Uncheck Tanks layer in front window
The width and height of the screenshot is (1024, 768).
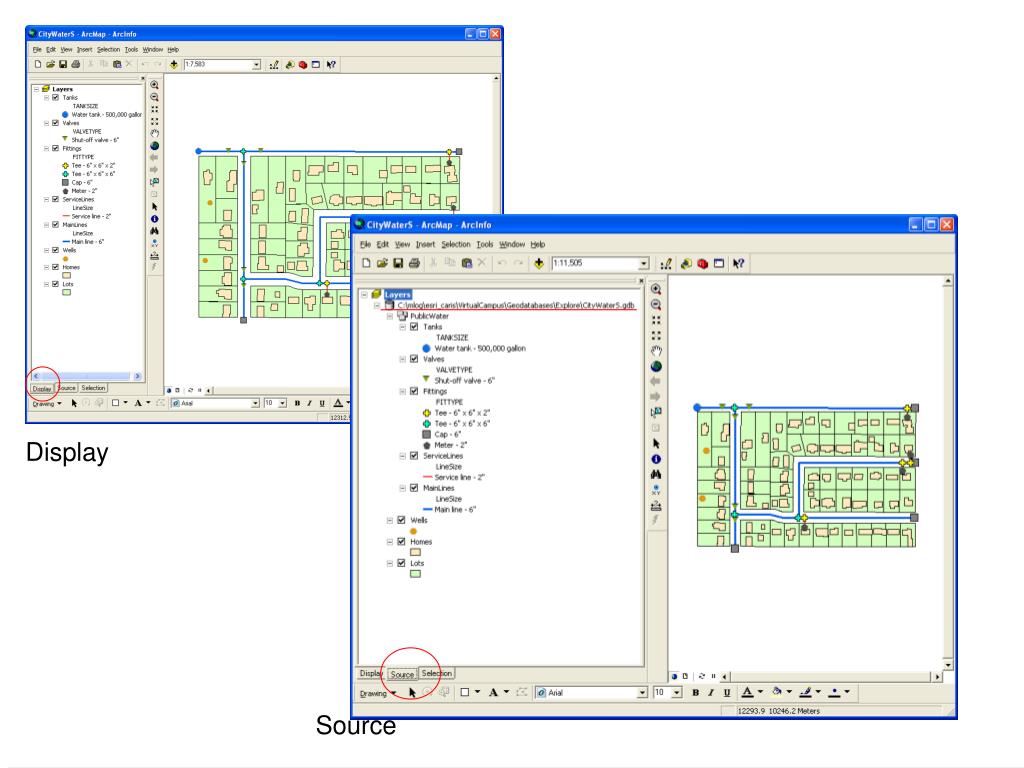point(414,327)
